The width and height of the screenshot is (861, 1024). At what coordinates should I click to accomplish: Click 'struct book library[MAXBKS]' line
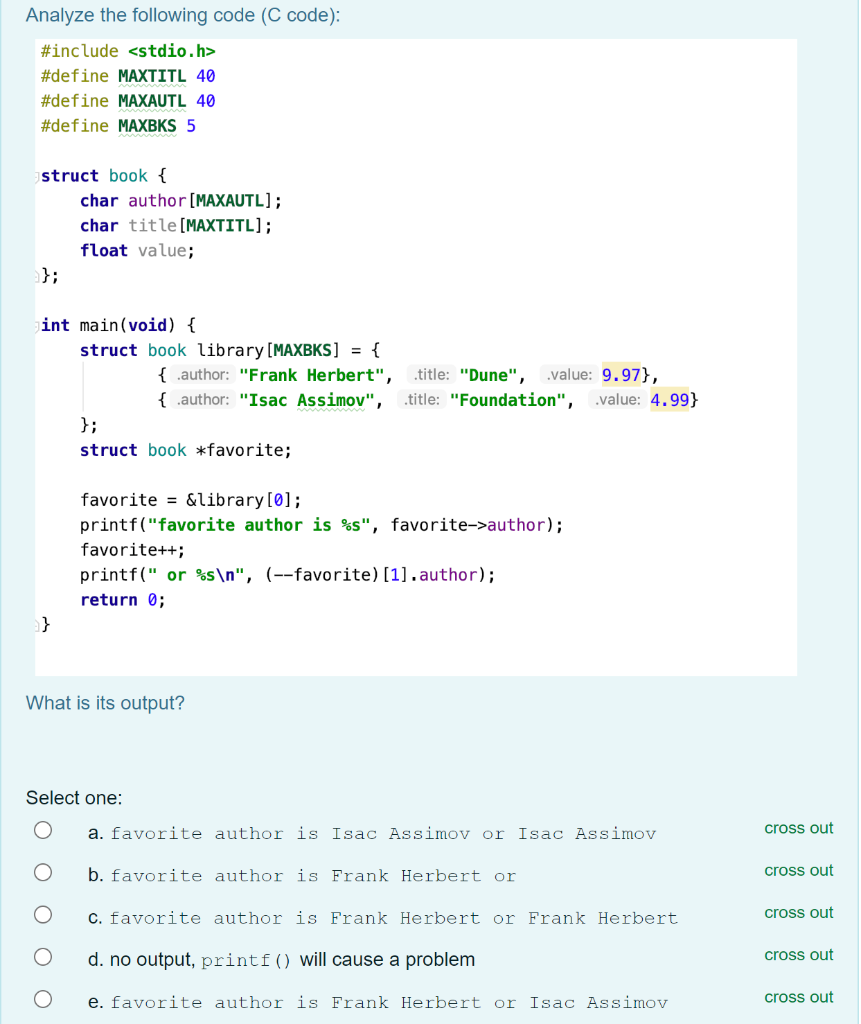tap(230, 350)
